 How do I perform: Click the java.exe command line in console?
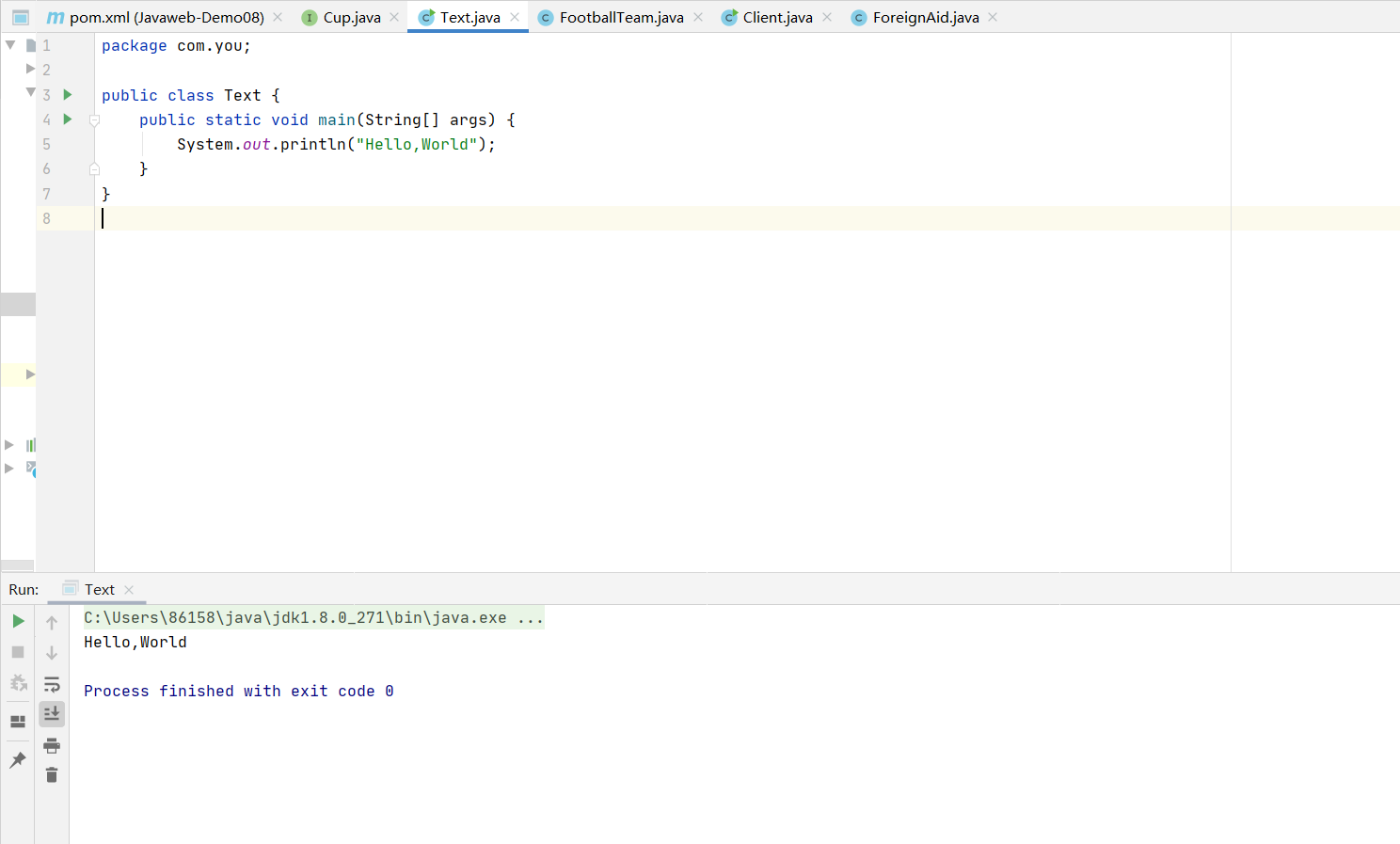click(x=313, y=618)
